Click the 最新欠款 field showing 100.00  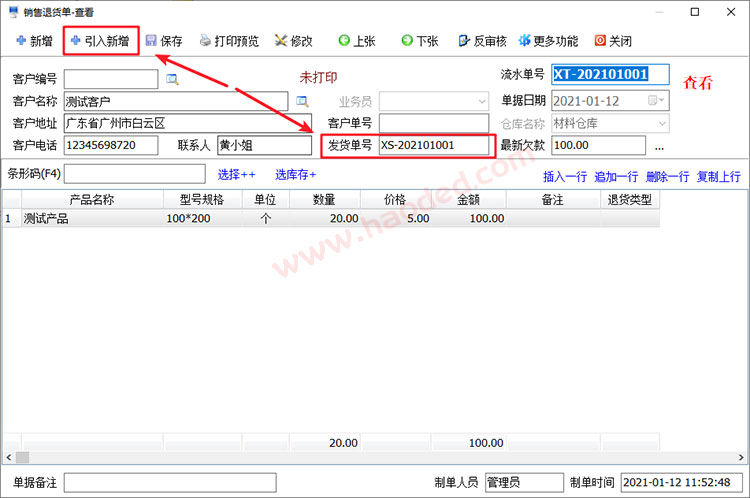[598, 145]
